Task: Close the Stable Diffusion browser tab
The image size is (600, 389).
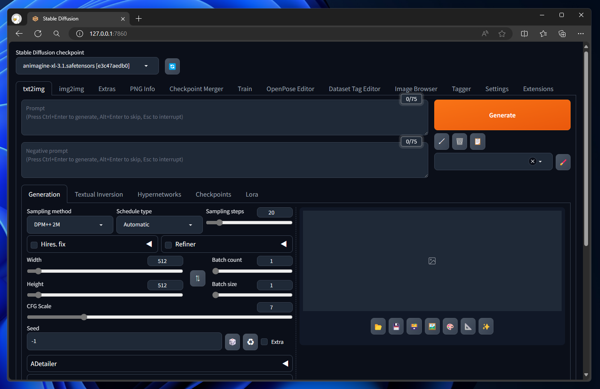Action: pos(123,19)
